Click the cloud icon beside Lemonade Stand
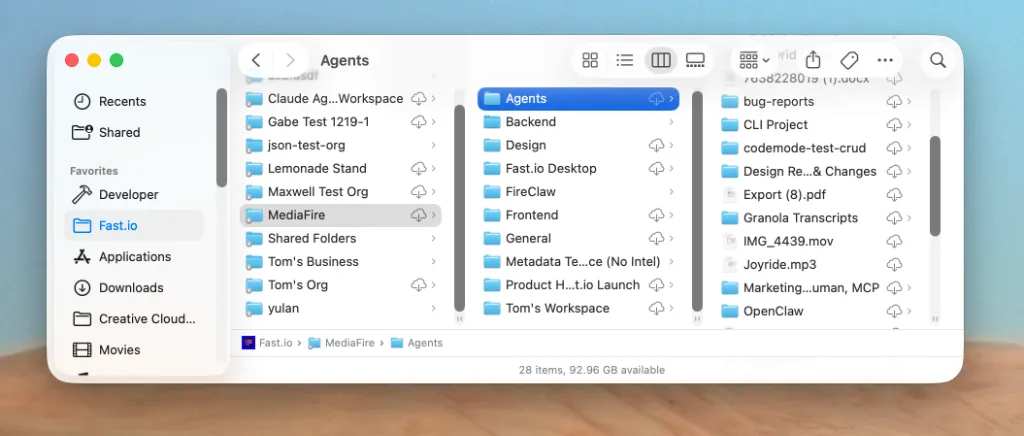Viewport: 1024px width, 436px height. click(419, 168)
